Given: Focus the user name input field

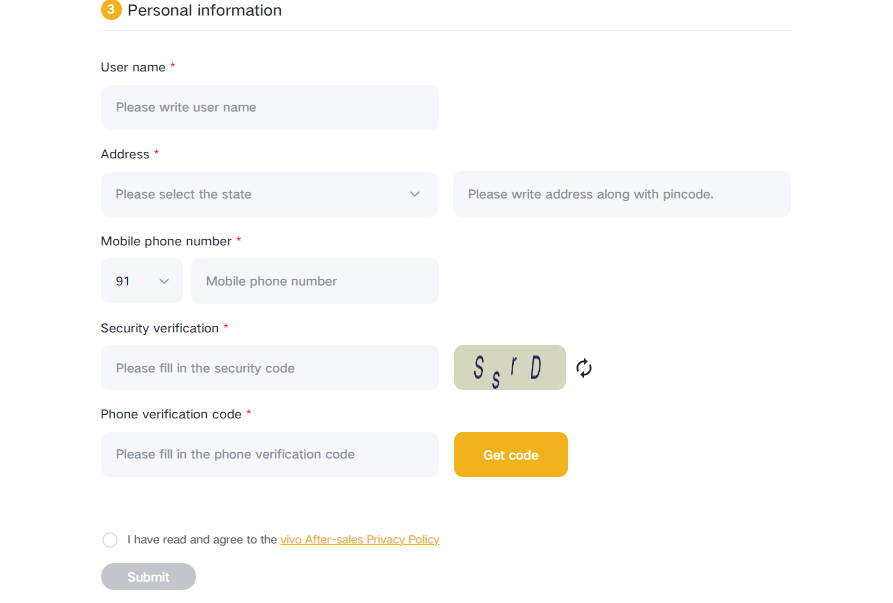Looking at the screenshot, I should pos(269,107).
